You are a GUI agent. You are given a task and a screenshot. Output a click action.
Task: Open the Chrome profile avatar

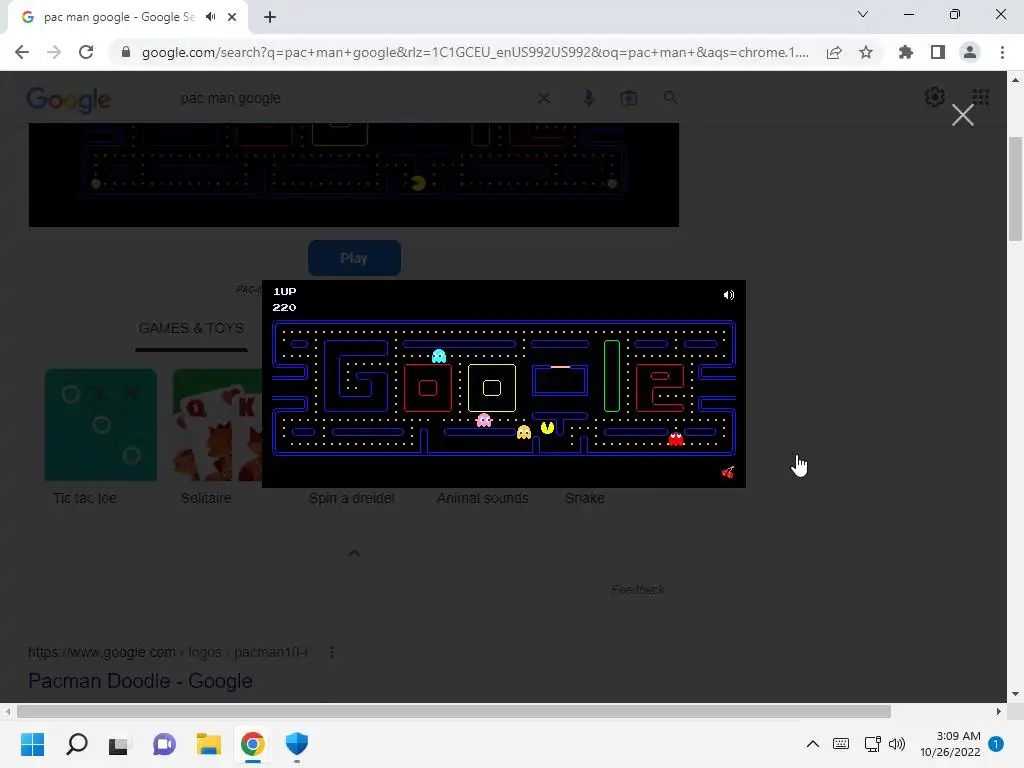(x=970, y=52)
